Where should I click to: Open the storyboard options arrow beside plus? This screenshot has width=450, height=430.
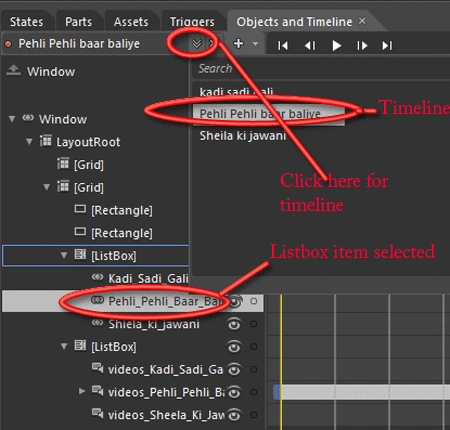pos(255,44)
